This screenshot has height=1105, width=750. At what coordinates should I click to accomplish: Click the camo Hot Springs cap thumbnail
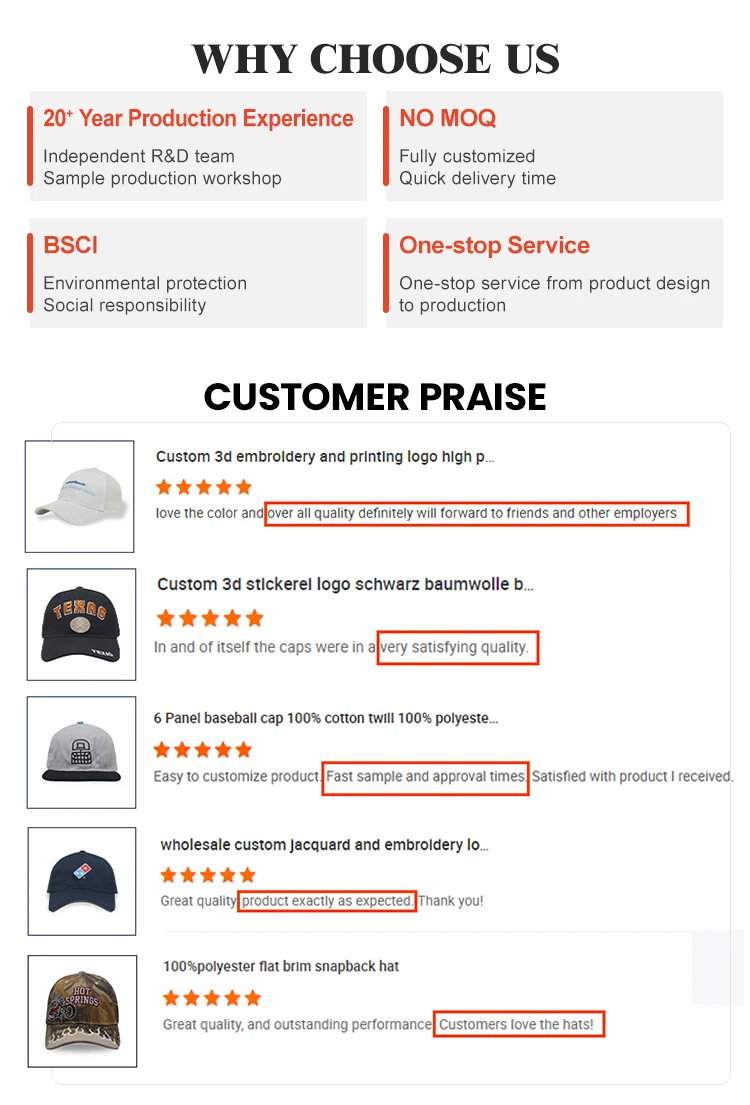point(82,1009)
